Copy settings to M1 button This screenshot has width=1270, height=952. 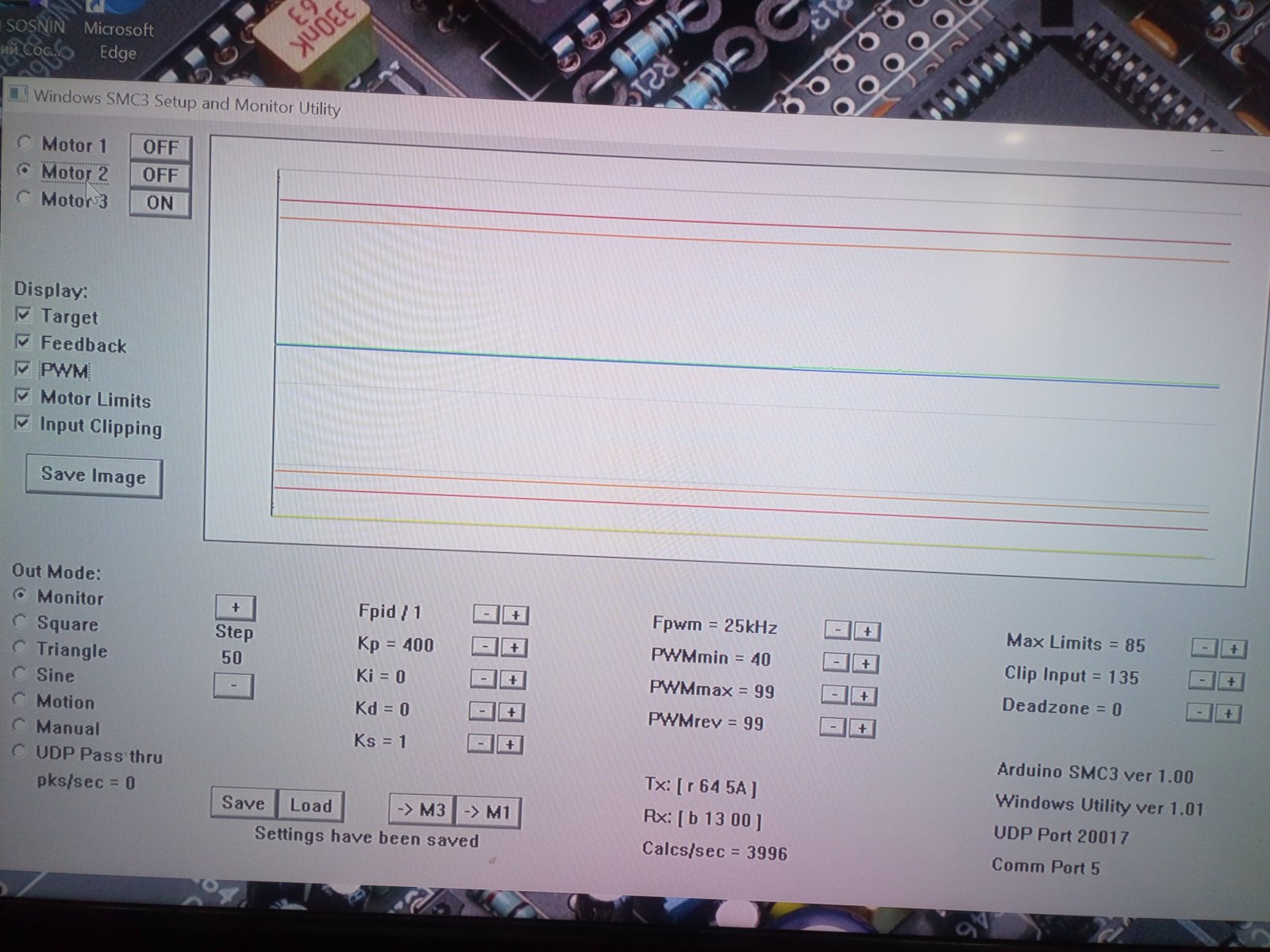click(x=488, y=812)
